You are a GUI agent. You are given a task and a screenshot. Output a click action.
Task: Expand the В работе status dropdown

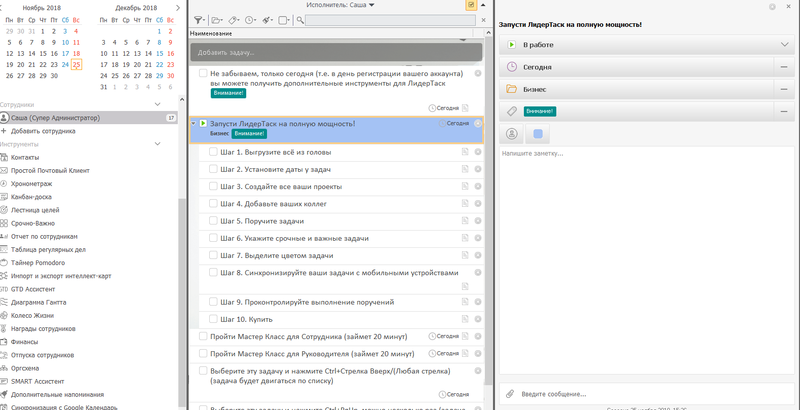click(x=785, y=45)
